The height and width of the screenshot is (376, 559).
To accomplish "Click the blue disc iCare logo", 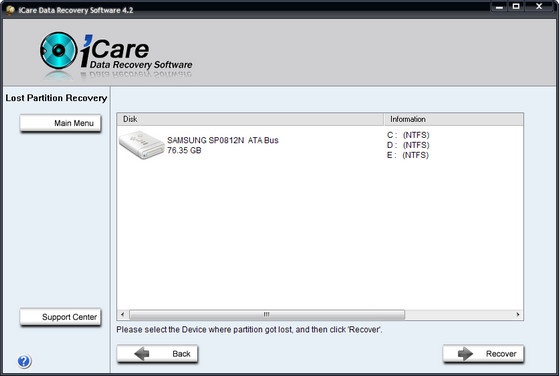I will pos(58,50).
